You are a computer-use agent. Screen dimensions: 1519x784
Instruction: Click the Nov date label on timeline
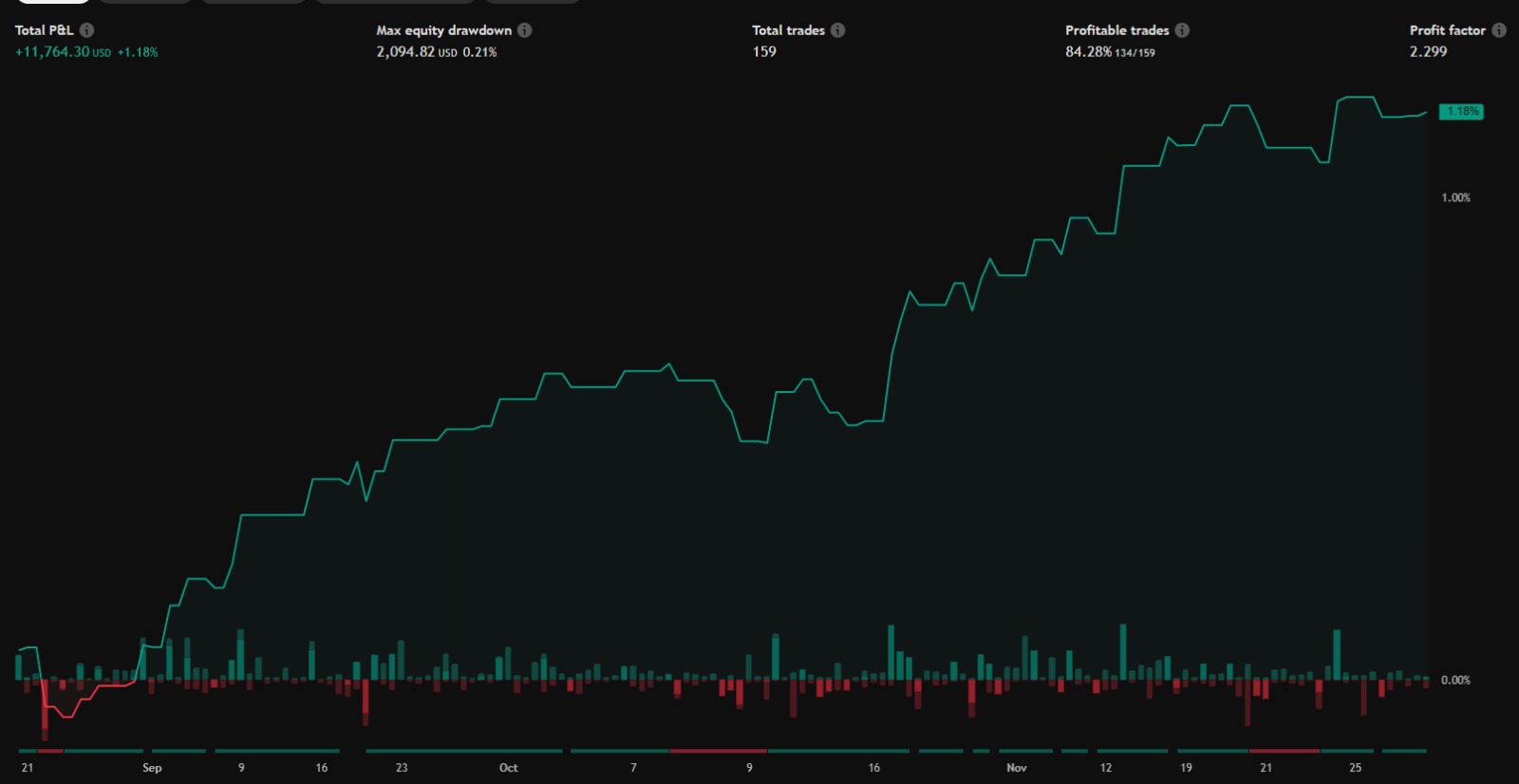pyautogui.click(x=1017, y=768)
